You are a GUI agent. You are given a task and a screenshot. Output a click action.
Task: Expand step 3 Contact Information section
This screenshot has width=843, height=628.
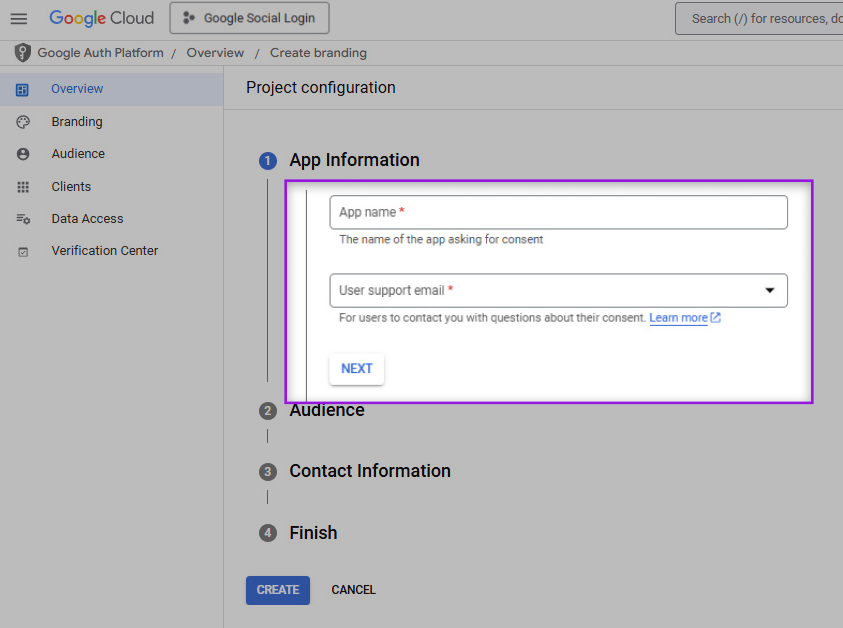point(369,471)
